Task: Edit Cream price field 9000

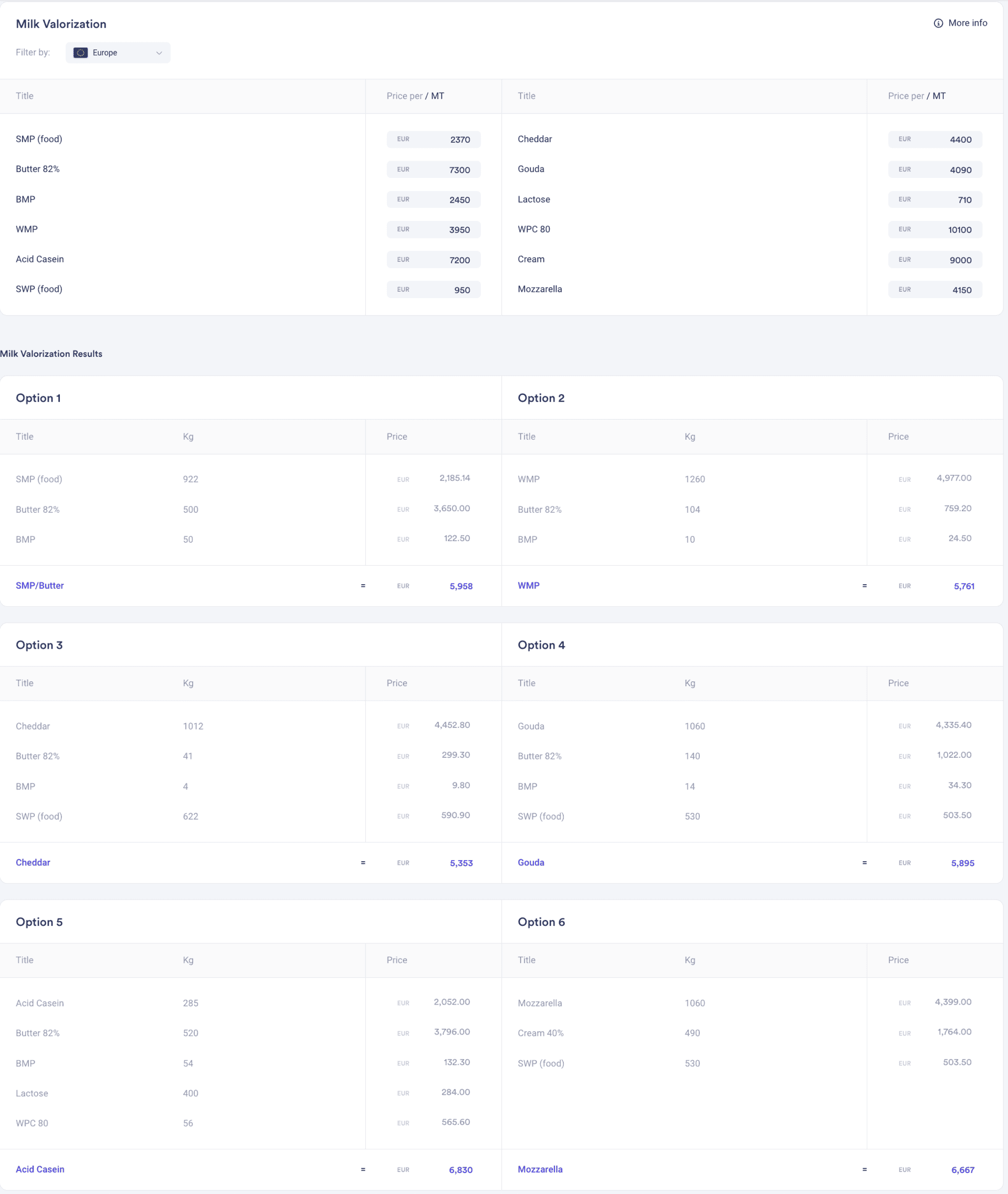Action: coord(935,259)
